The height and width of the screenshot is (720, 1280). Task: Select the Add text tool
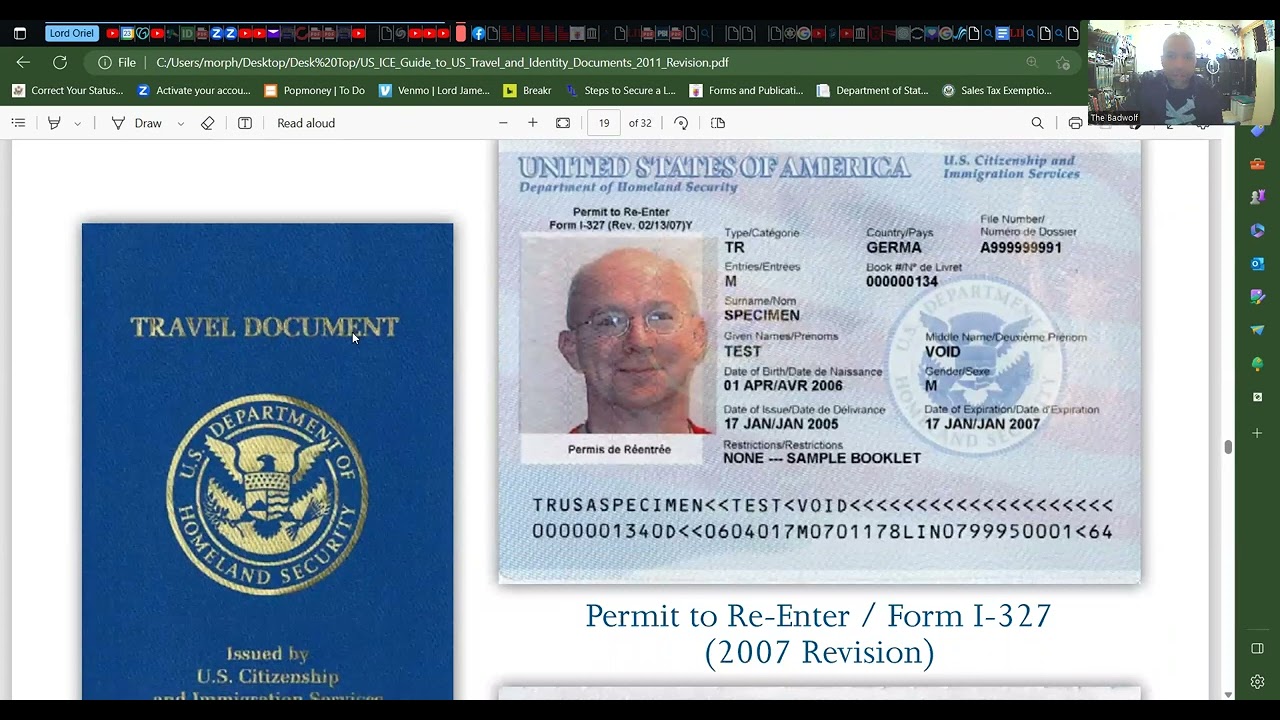pyautogui.click(x=245, y=123)
